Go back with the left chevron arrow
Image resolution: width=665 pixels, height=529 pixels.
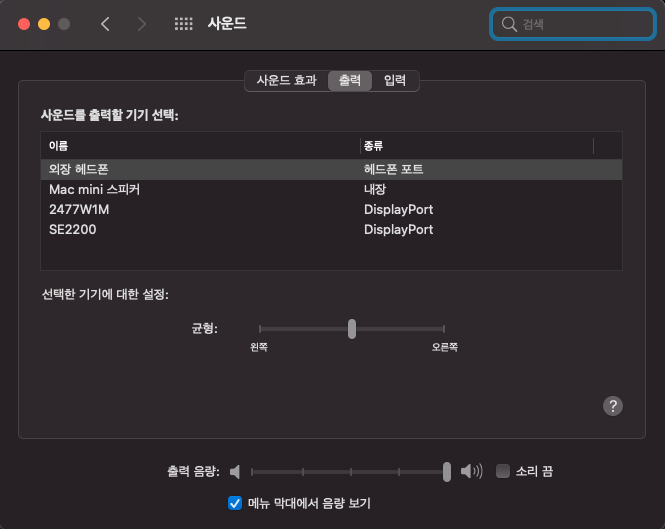point(106,24)
